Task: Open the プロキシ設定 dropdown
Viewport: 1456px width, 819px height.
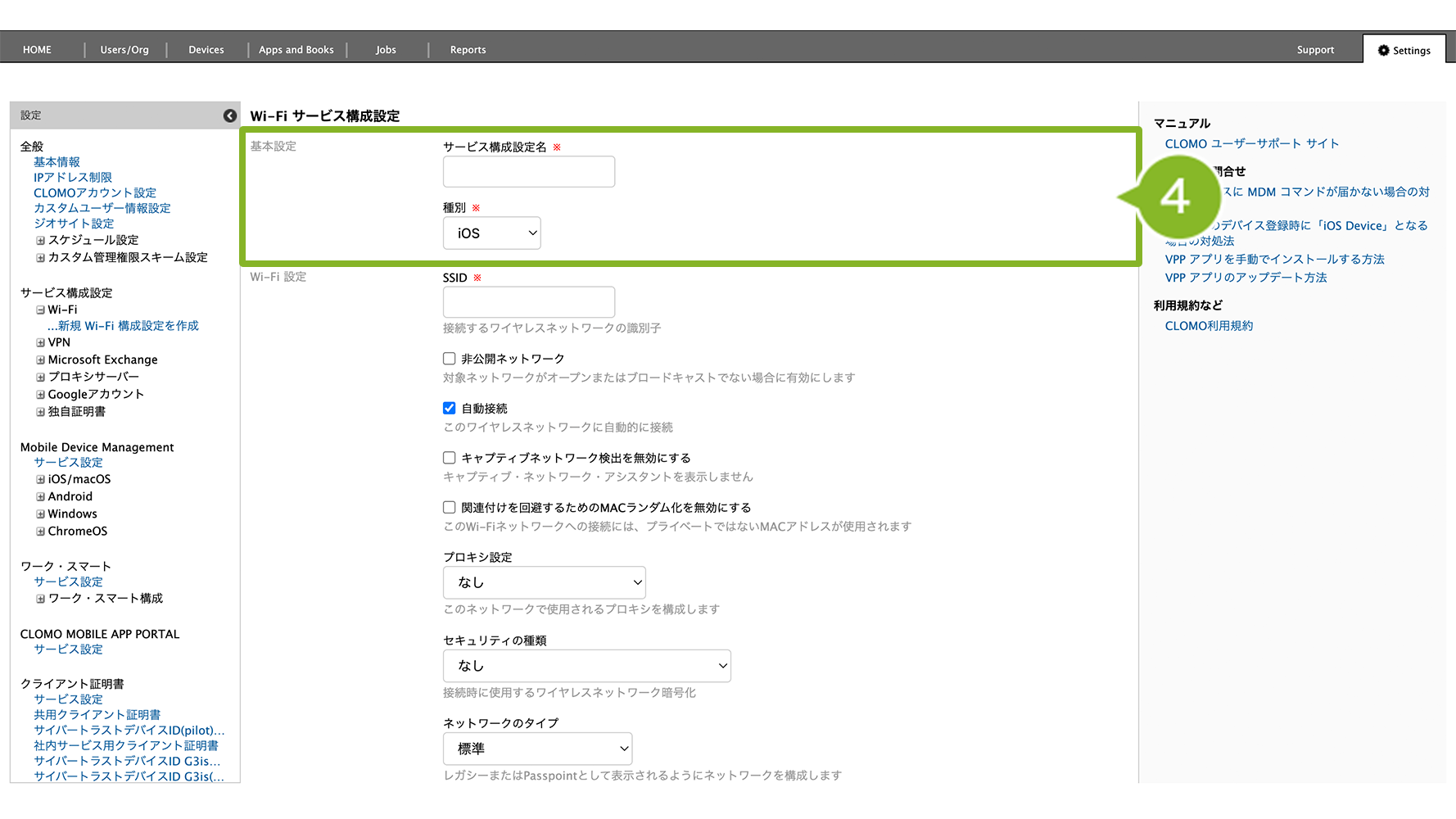Action: pos(544,582)
